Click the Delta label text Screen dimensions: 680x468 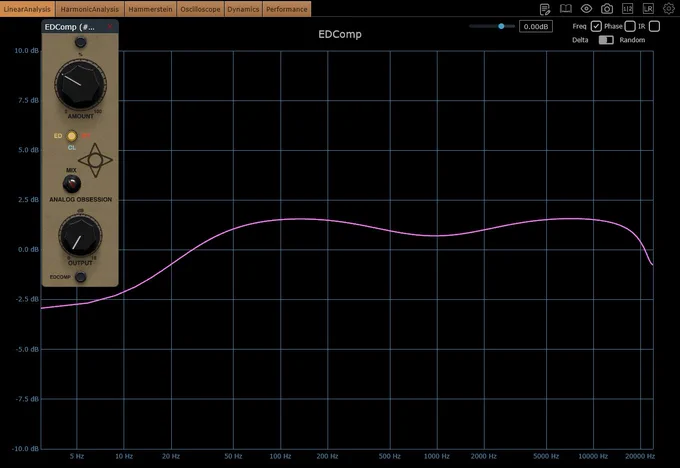pos(580,40)
